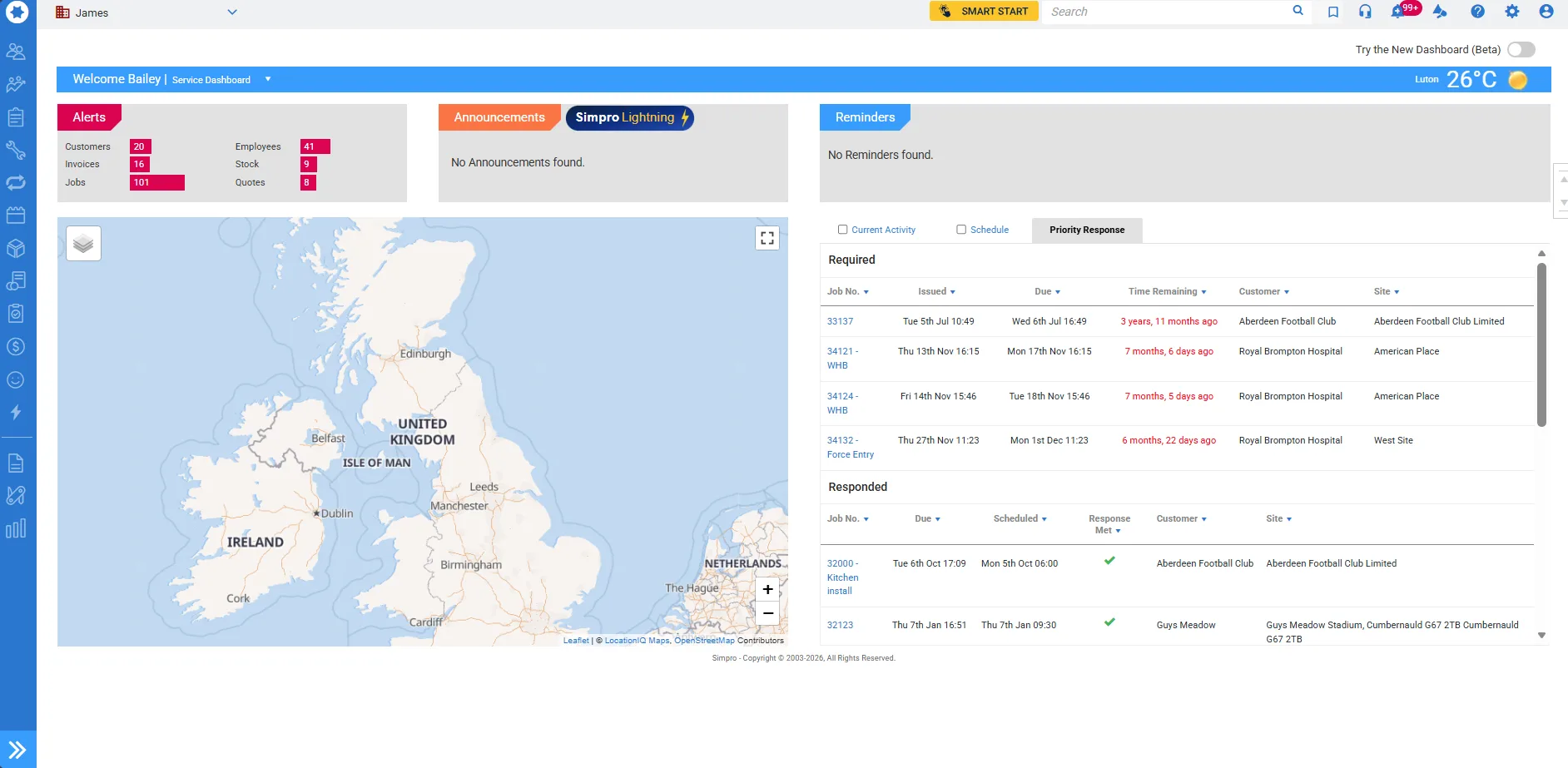Open job 33137 link
Viewport: 1568px width, 768px height.
click(x=840, y=321)
